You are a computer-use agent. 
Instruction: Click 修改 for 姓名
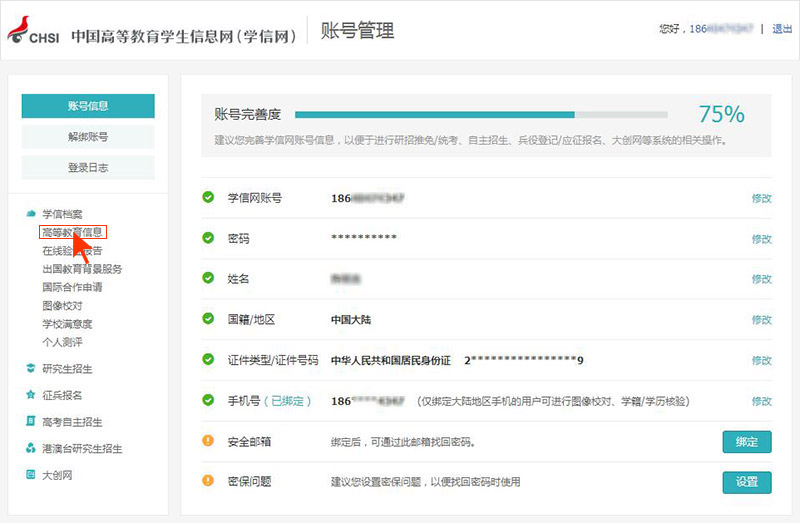pos(762,279)
